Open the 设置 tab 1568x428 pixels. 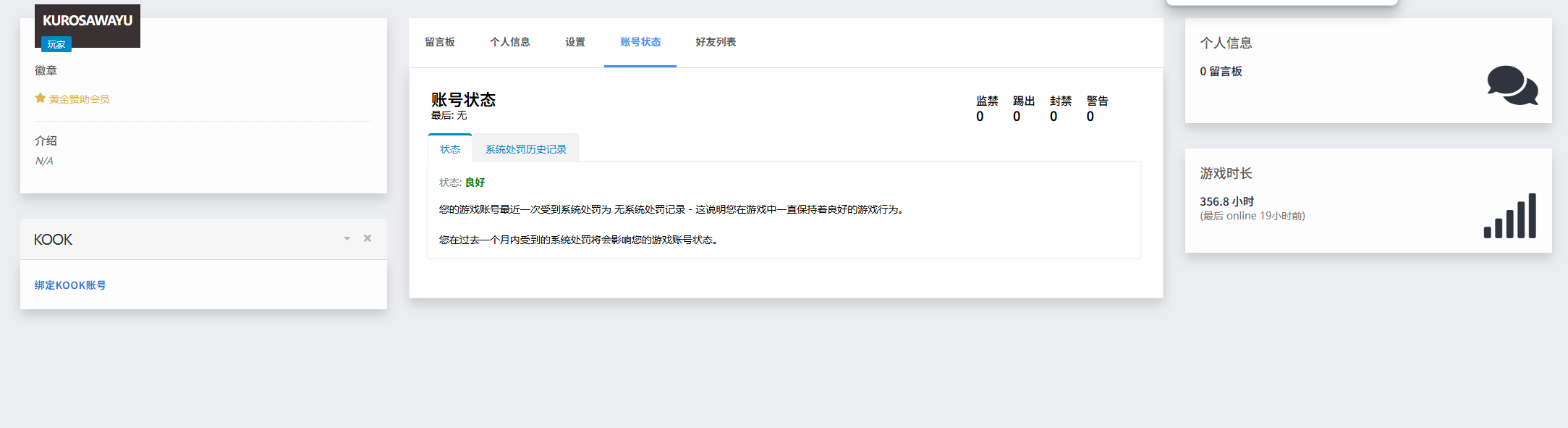575,42
